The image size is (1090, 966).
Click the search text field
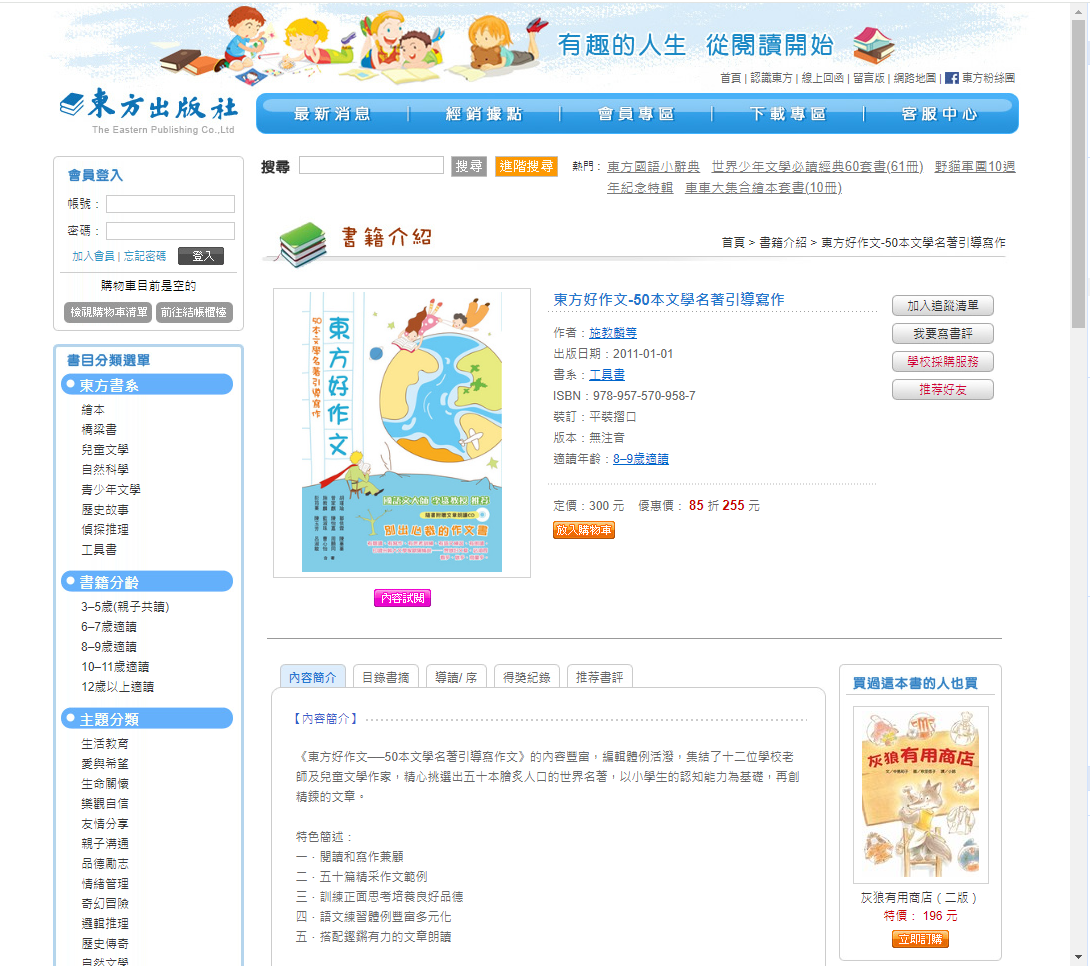coord(371,165)
